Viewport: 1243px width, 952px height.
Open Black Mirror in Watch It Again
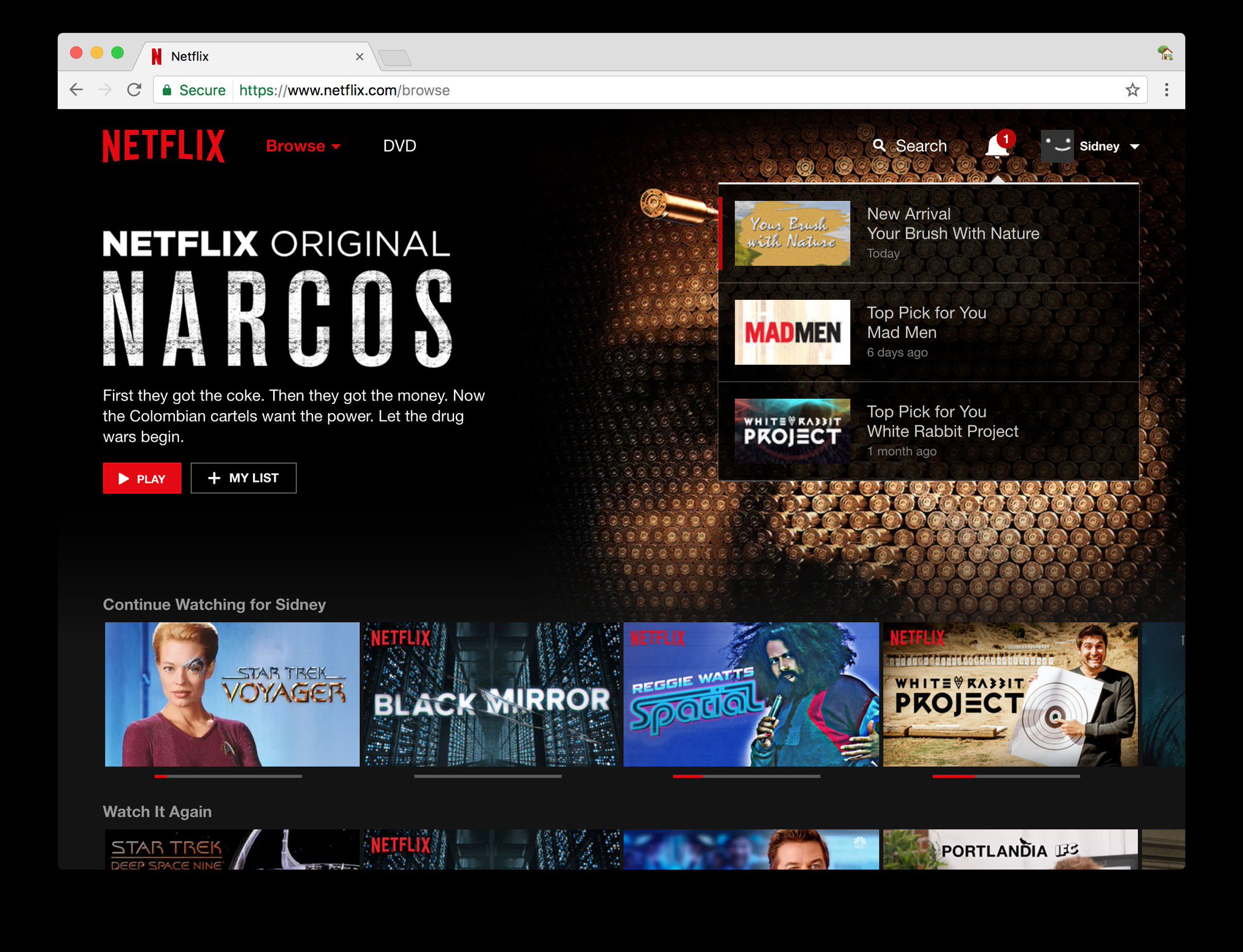point(492,849)
